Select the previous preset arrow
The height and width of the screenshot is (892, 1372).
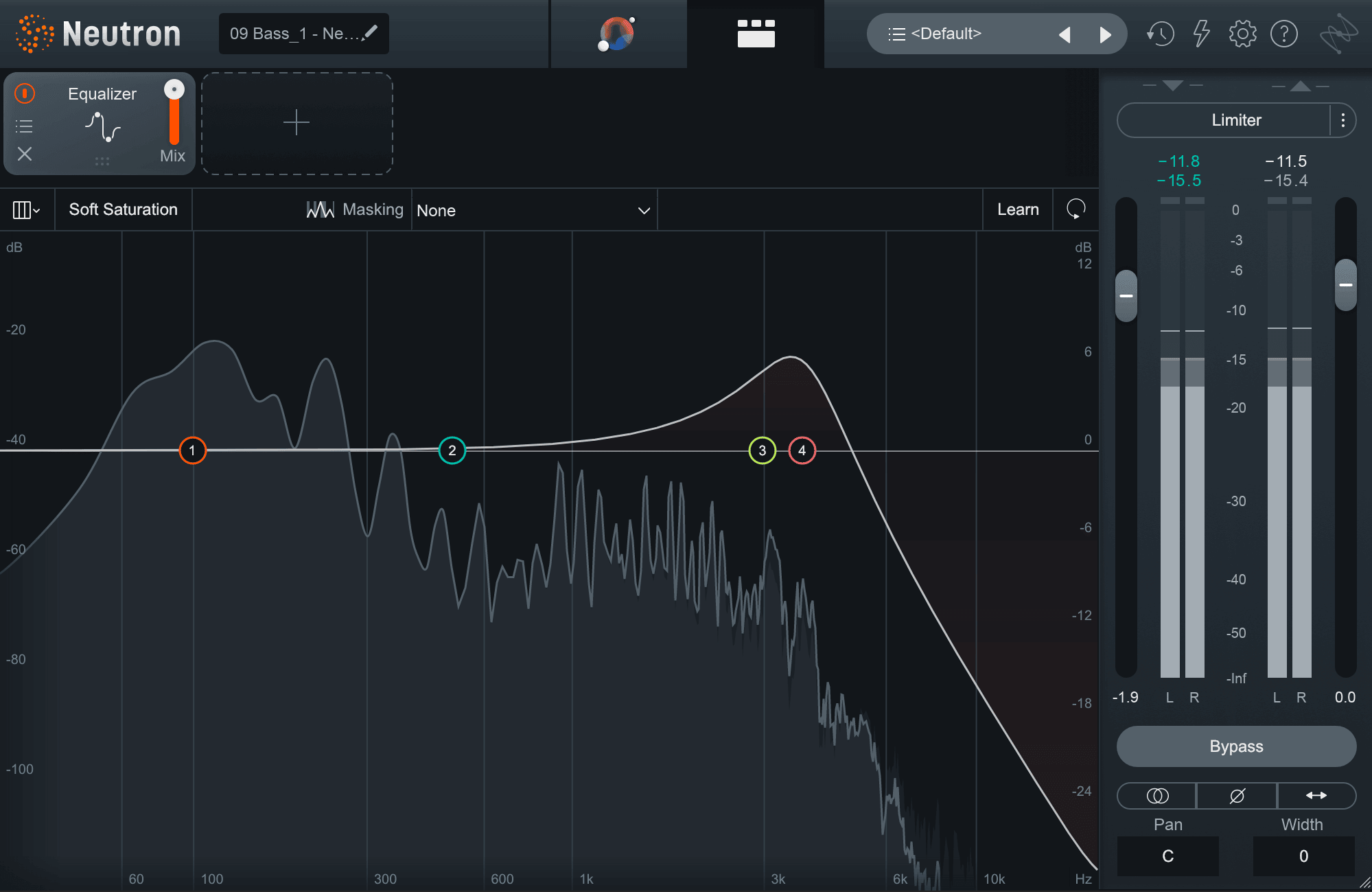point(1065,34)
